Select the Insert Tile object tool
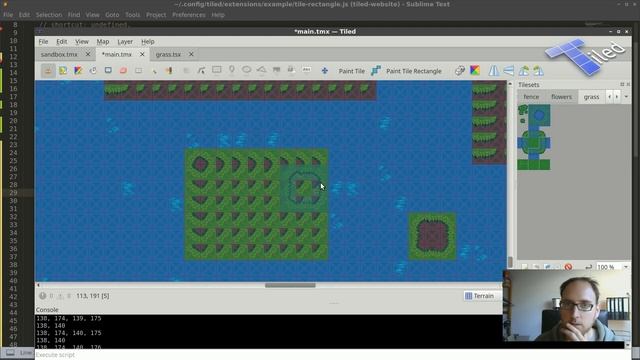Viewport: 640px width, 360px height. click(276, 71)
